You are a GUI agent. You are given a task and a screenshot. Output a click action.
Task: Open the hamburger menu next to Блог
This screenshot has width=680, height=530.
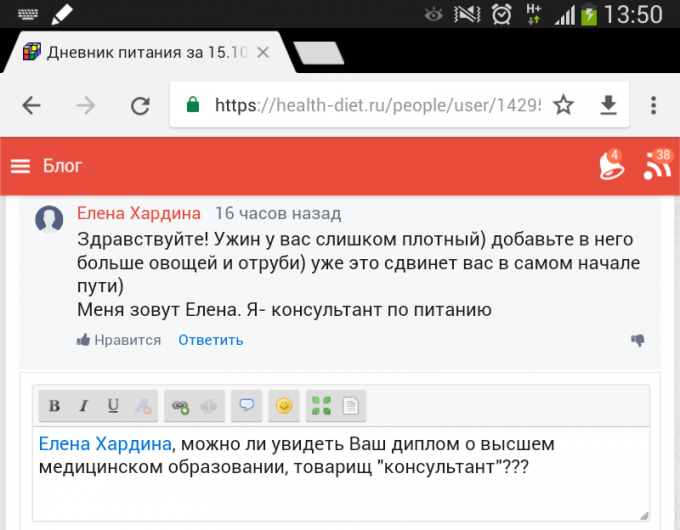(x=21, y=166)
